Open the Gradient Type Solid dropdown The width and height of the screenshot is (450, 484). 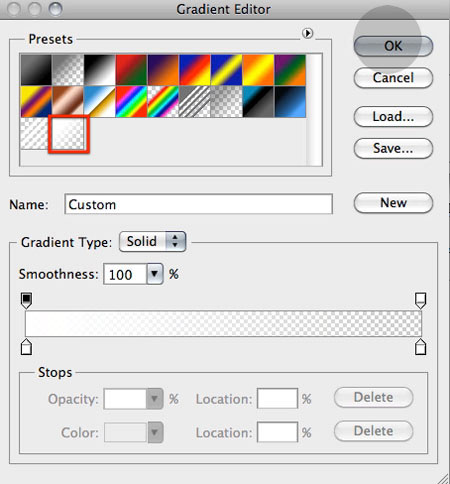[152, 241]
